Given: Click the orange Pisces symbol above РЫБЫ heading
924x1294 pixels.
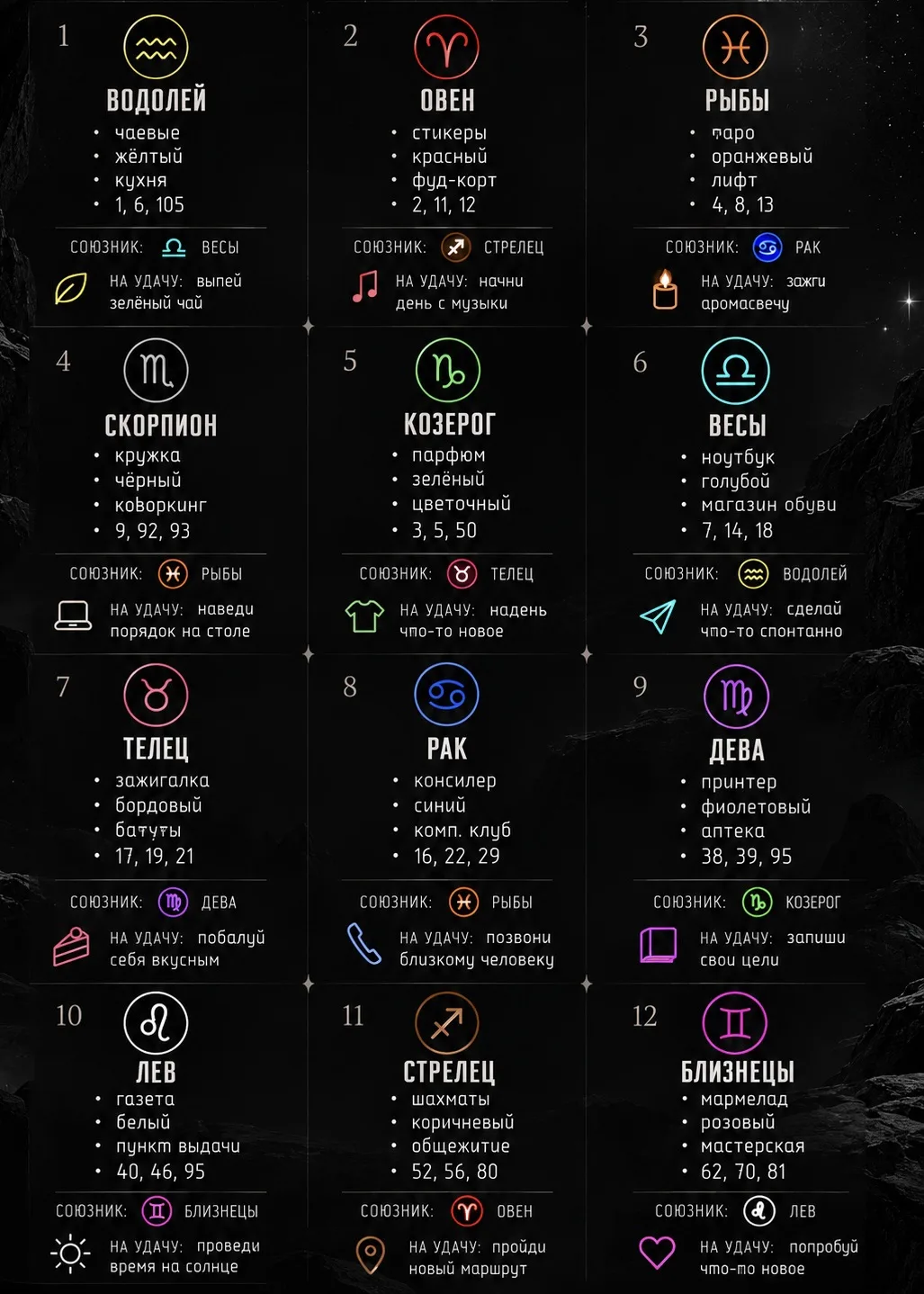Looking at the screenshot, I should pyautogui.click(x=735, y=47).
